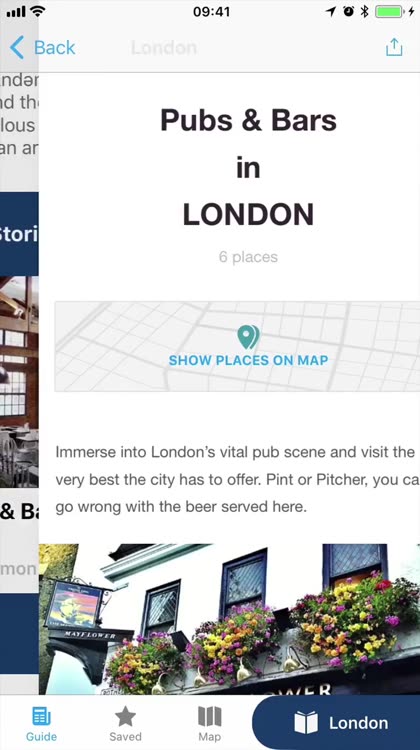The width and height of the screenshot is (420, 750).
Task: Tap the map preview banner background
Action: tap(237, 346)
